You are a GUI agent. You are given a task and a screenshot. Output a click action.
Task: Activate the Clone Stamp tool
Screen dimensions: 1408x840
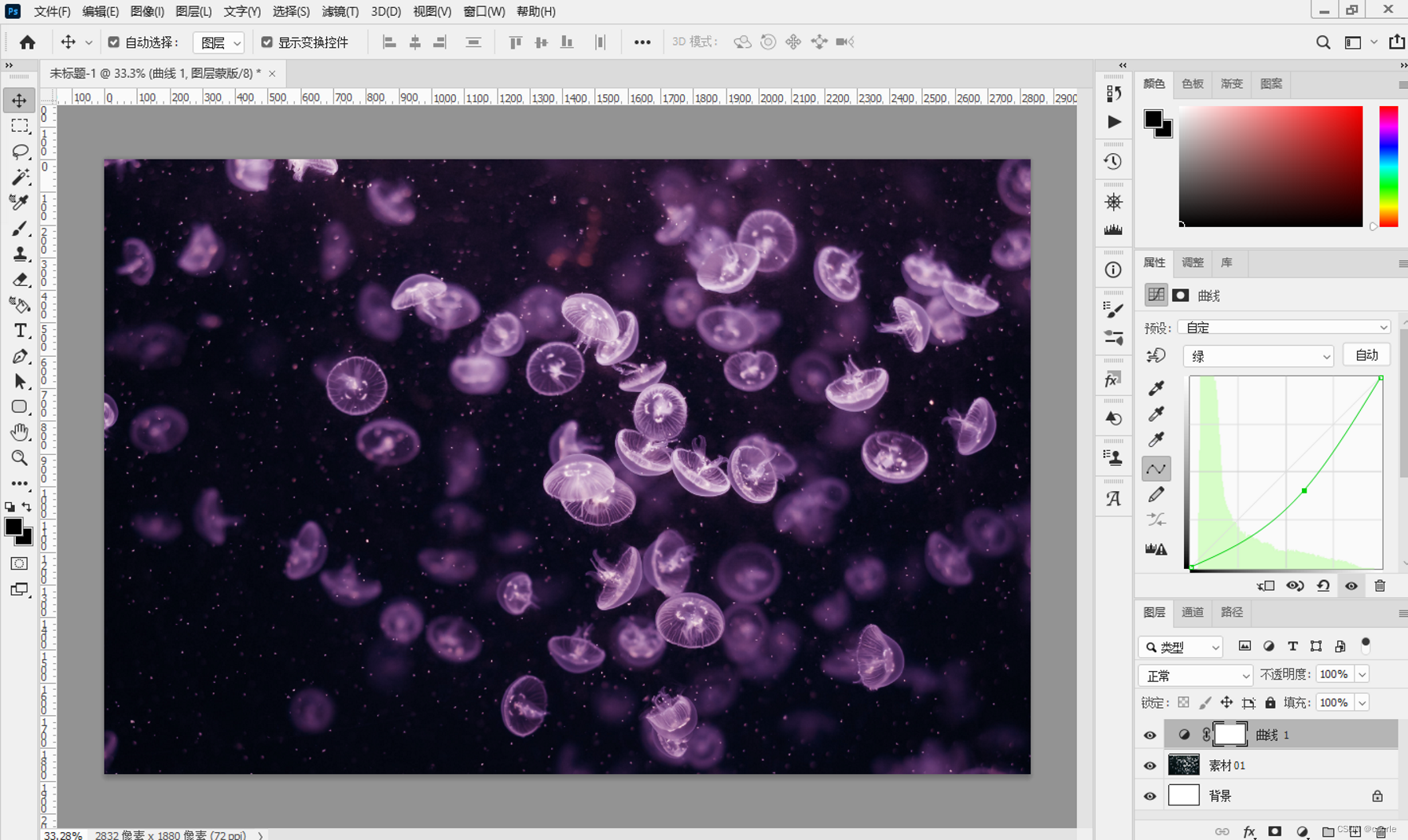coord(20,254)
